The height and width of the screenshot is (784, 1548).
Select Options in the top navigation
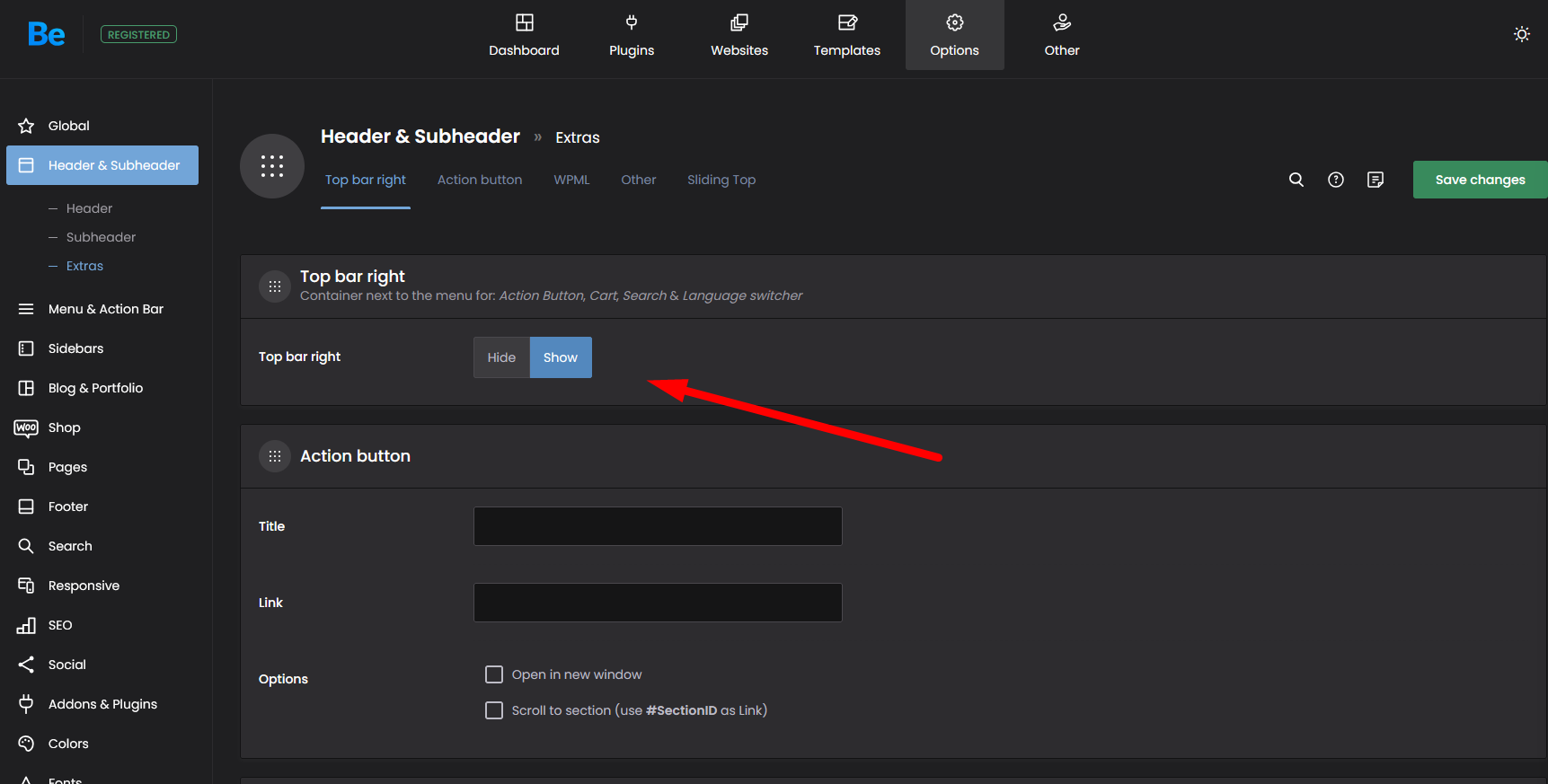(955, 35)
